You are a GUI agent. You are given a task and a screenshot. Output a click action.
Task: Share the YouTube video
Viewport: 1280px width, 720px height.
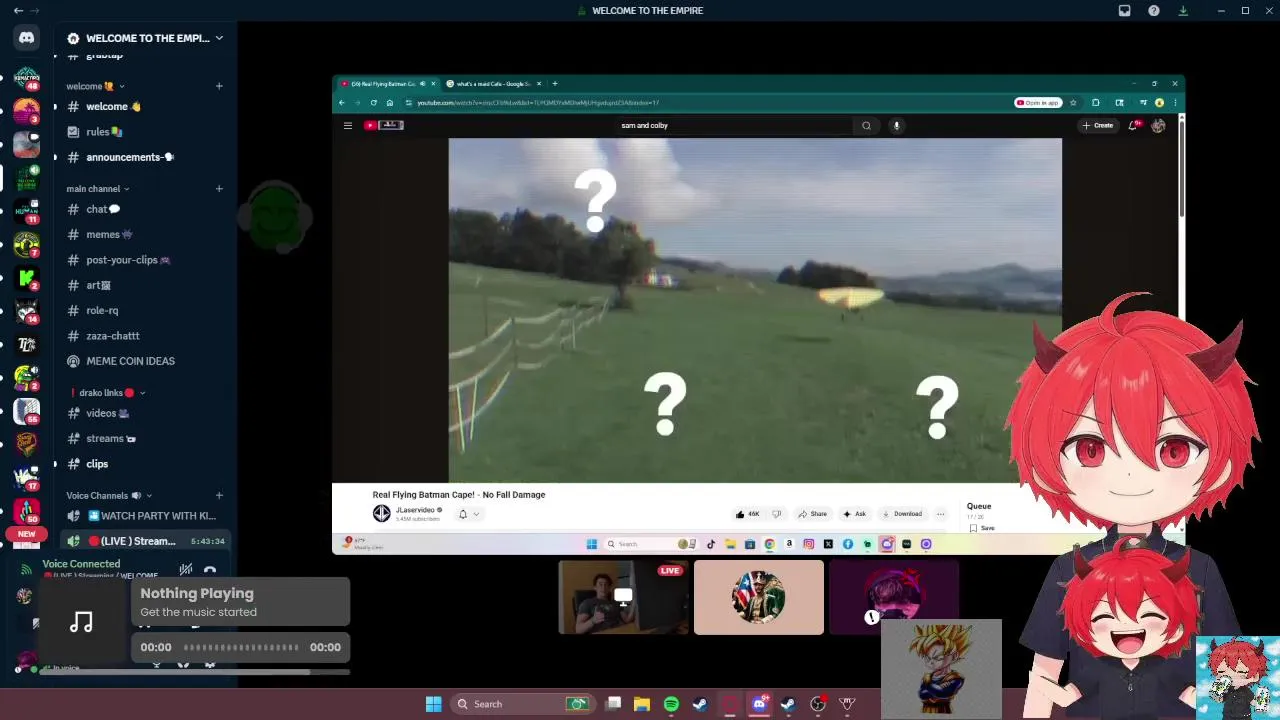(811, 514)
